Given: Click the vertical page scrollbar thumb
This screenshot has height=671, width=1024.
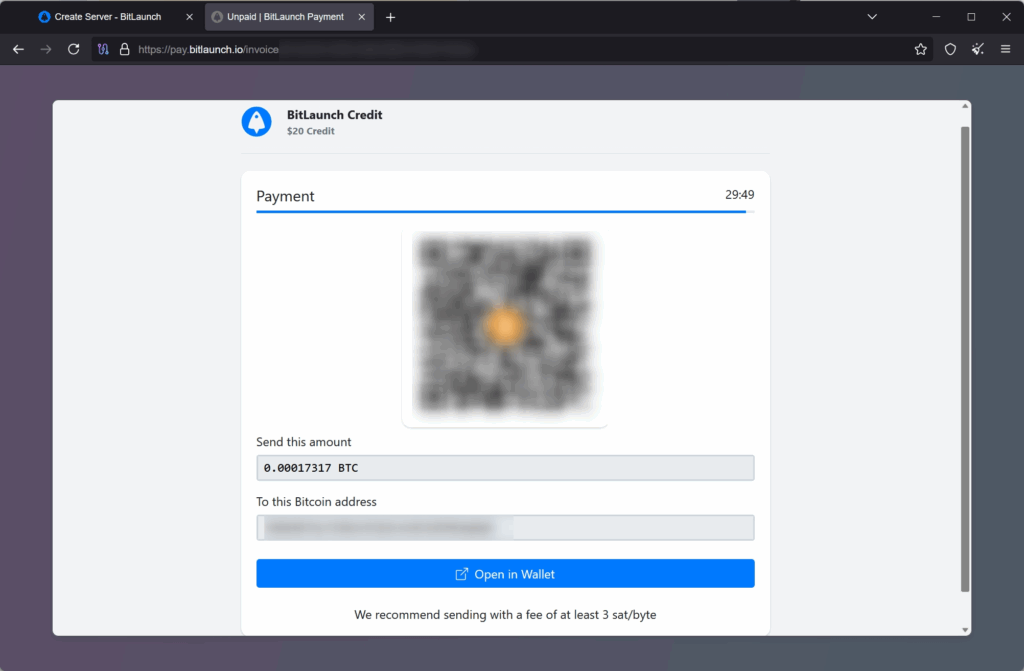Looking at the screenshot, I should [965, 359].
